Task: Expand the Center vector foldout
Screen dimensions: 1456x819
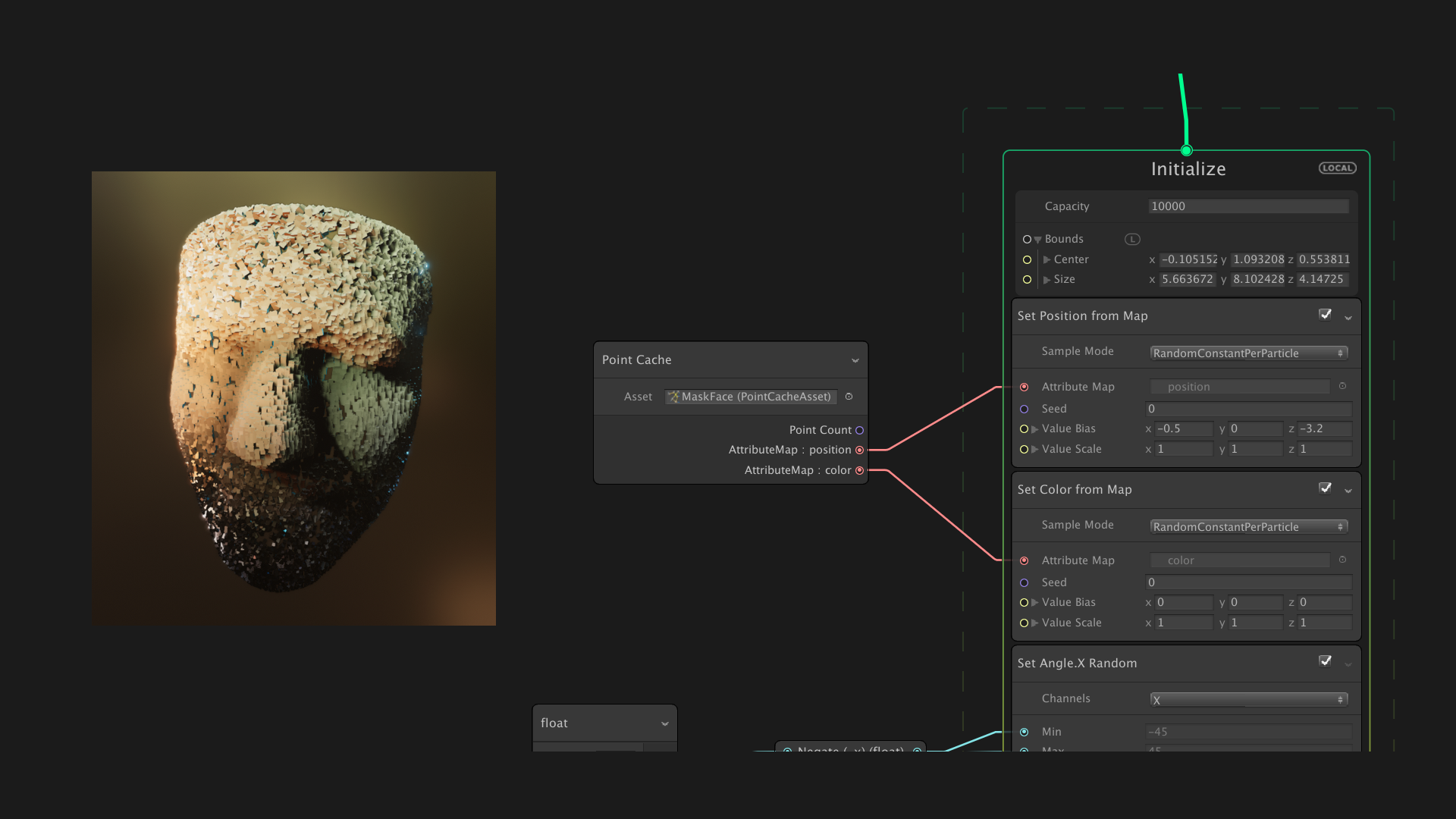Action: coord(1047,260)
